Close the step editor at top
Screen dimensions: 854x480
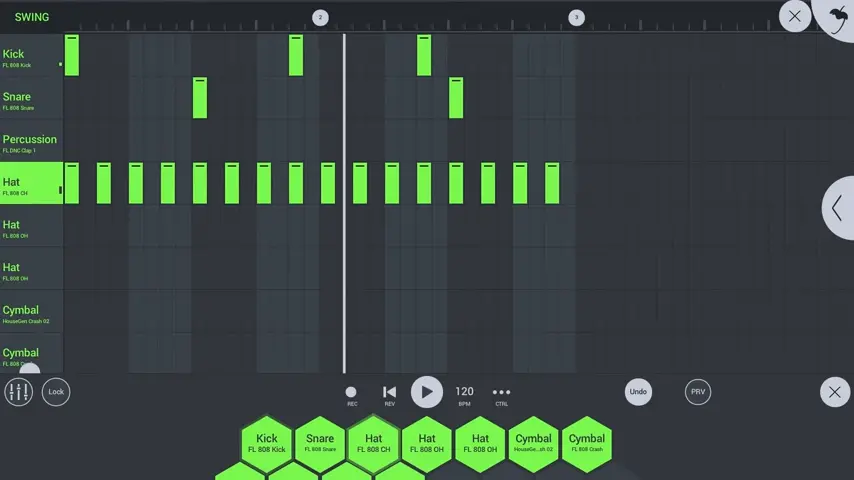click(795, 16)
